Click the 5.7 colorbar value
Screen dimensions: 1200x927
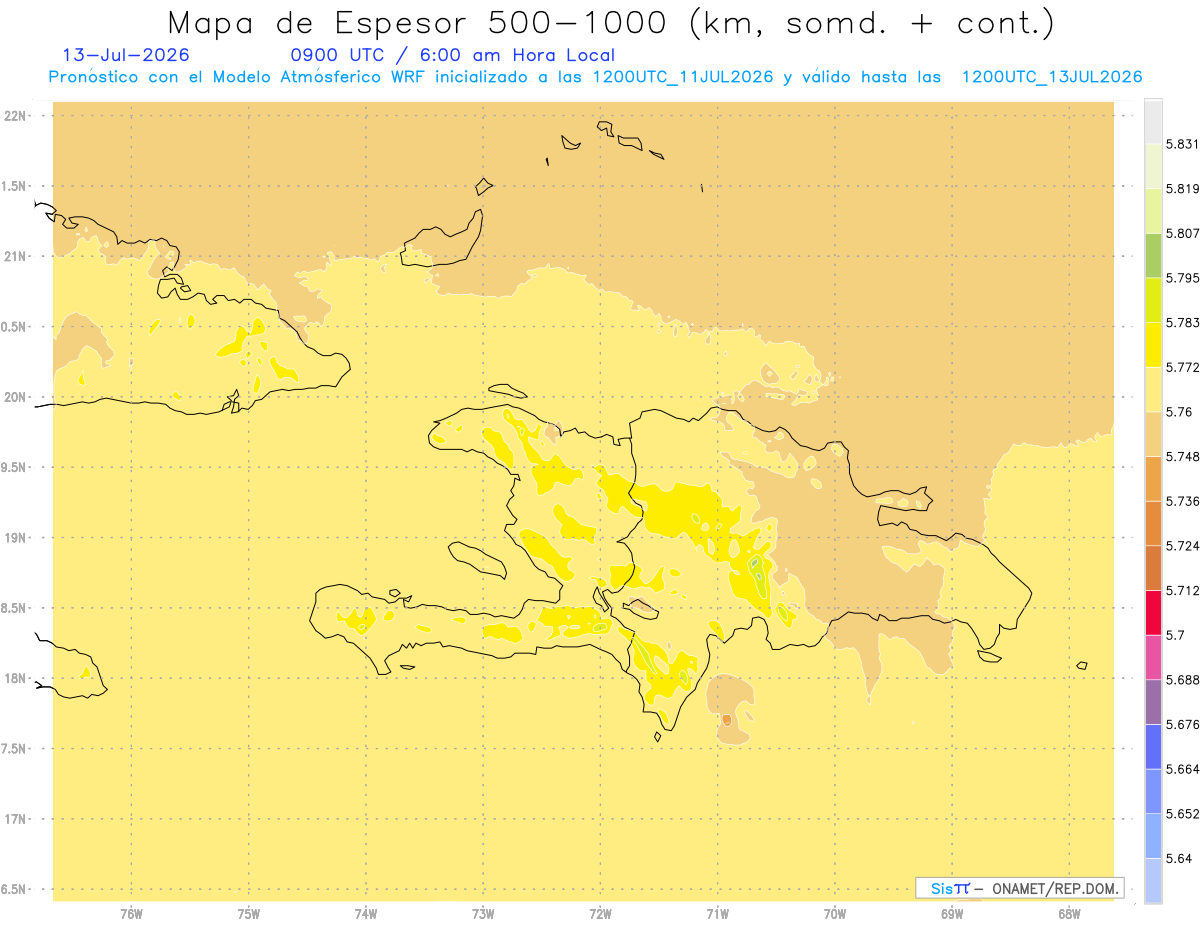[1175, 635]
